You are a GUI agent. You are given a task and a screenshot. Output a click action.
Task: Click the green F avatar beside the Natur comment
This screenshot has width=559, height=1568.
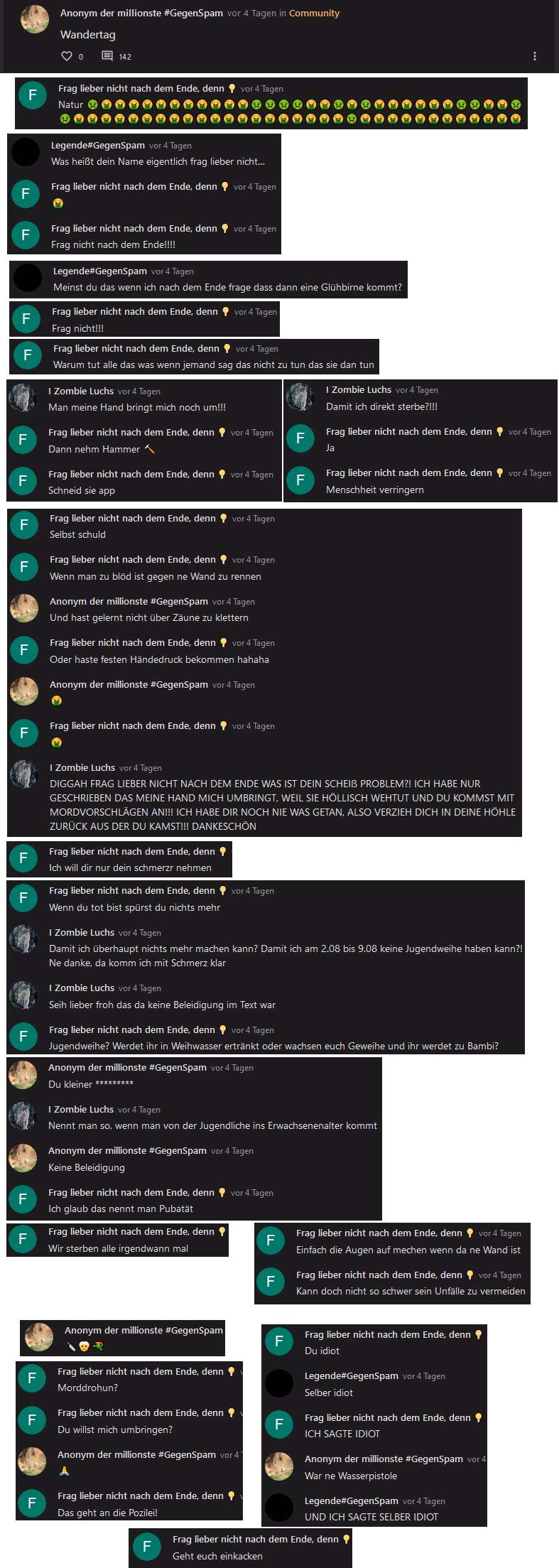coord(33,96)
